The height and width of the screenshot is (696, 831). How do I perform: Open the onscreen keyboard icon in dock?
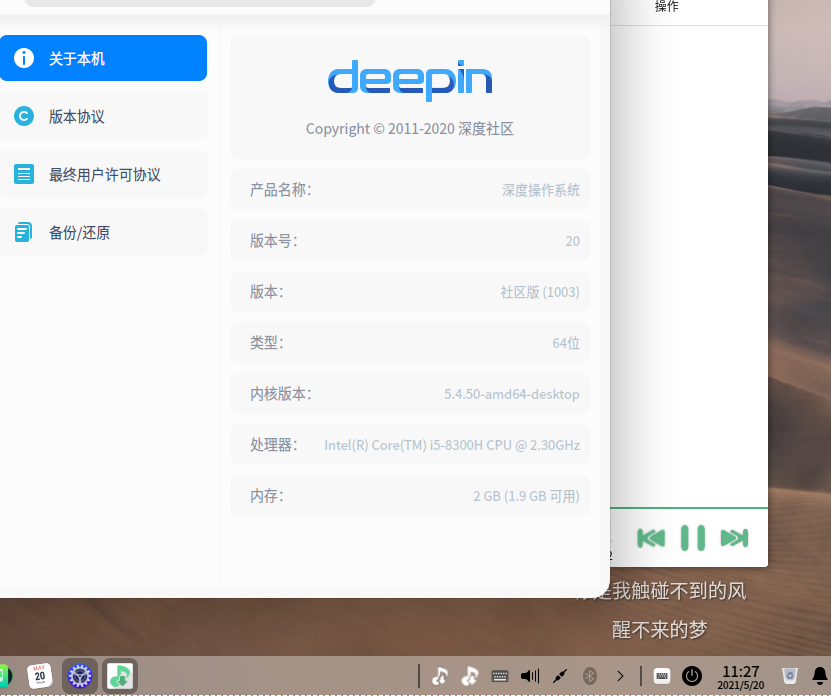click(662, 676)
